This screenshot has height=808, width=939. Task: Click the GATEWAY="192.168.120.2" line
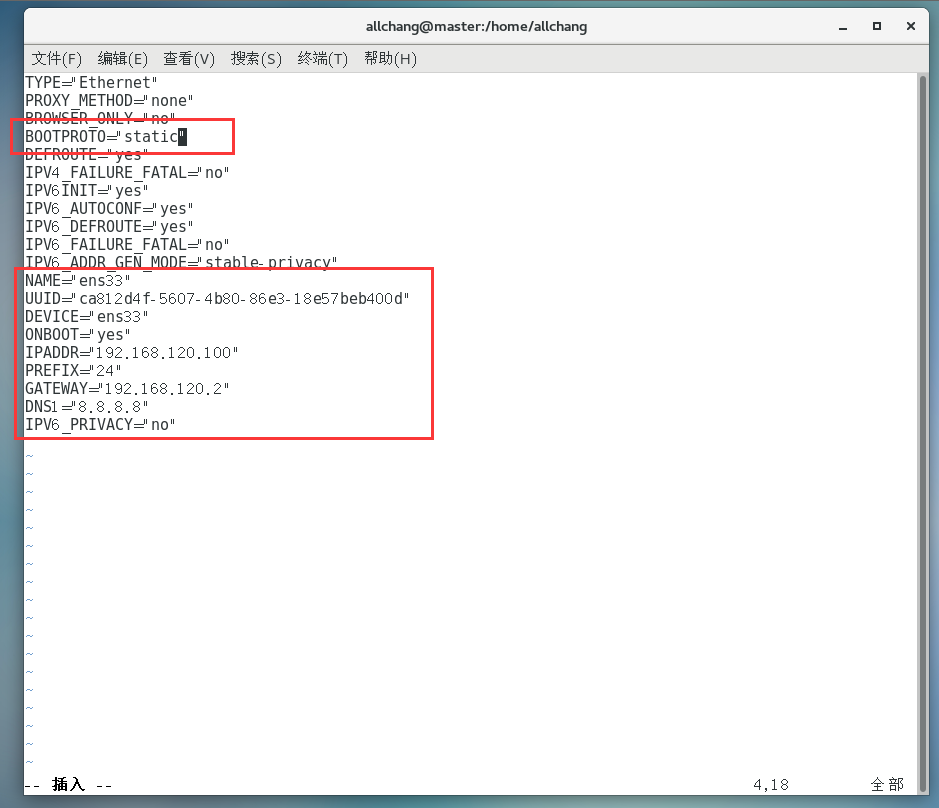pyautogui.click(x=127, y=388)
